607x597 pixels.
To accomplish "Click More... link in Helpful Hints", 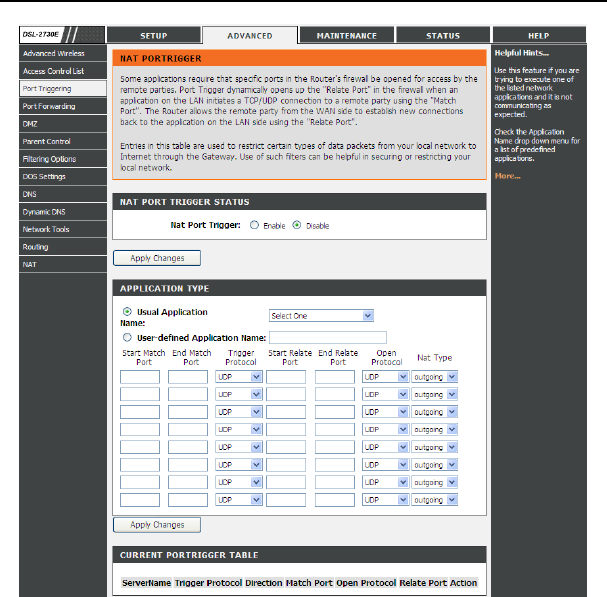I will [x=508, y=176].
